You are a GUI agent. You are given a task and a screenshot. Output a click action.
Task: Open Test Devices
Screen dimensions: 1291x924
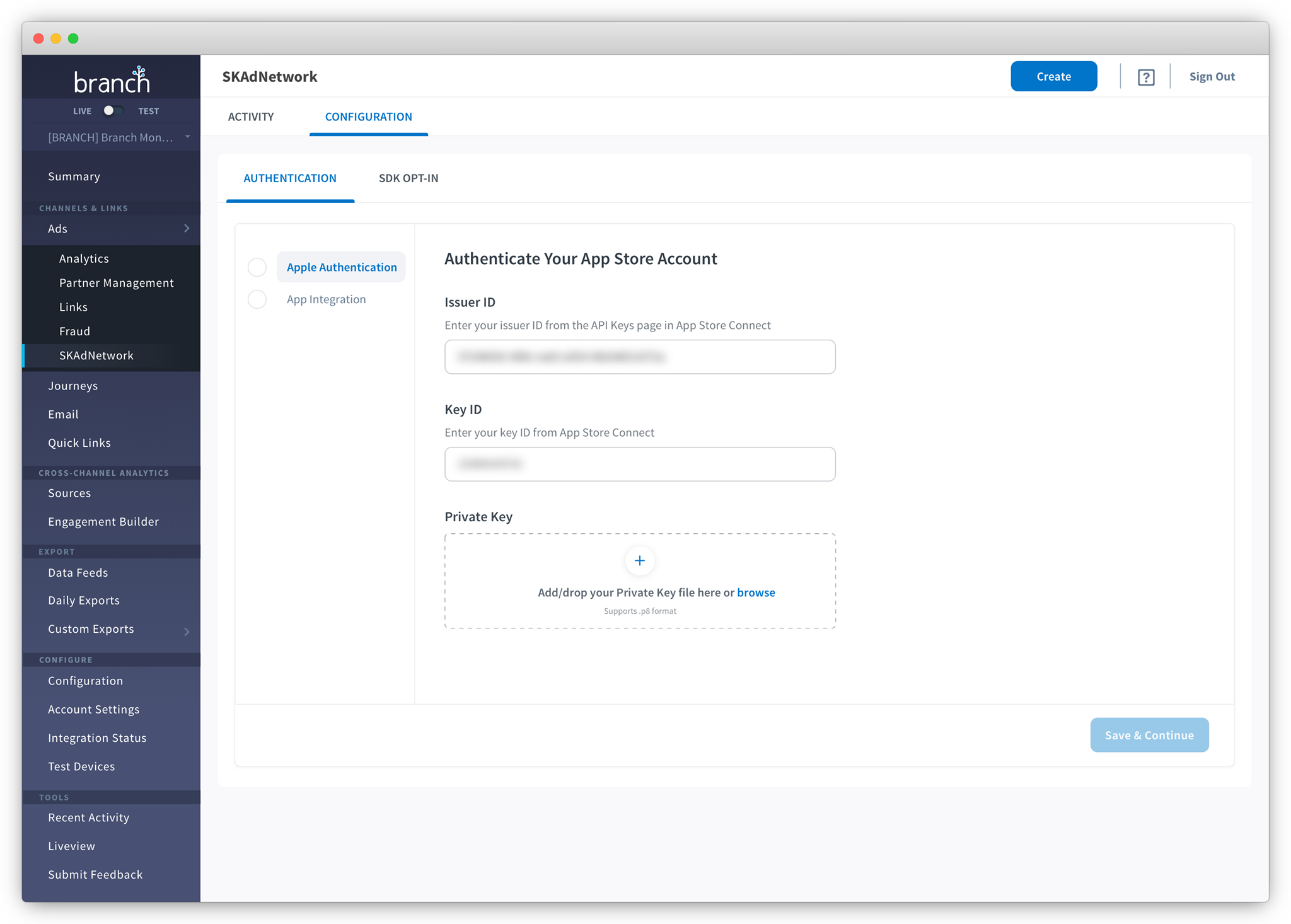coord(81,766)
